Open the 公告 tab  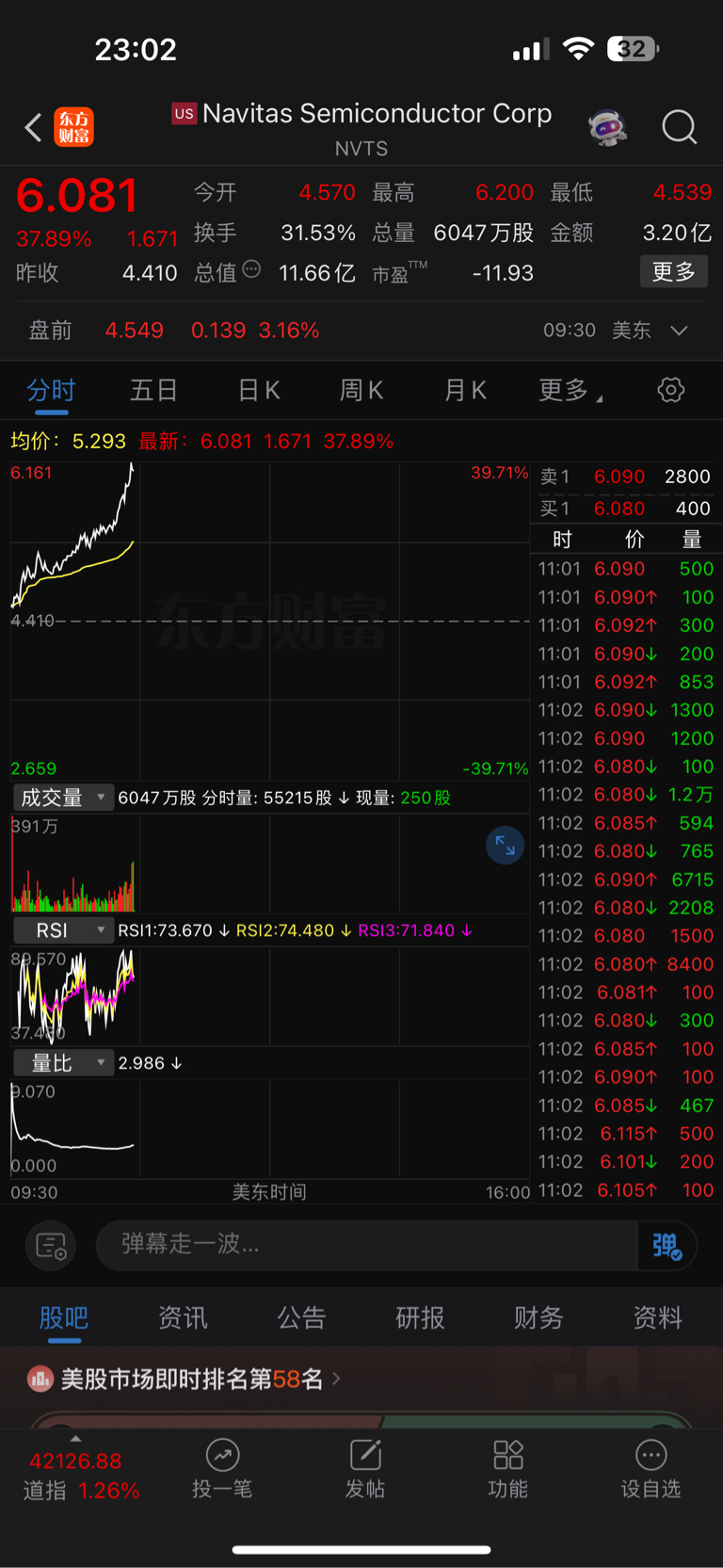301,1317
